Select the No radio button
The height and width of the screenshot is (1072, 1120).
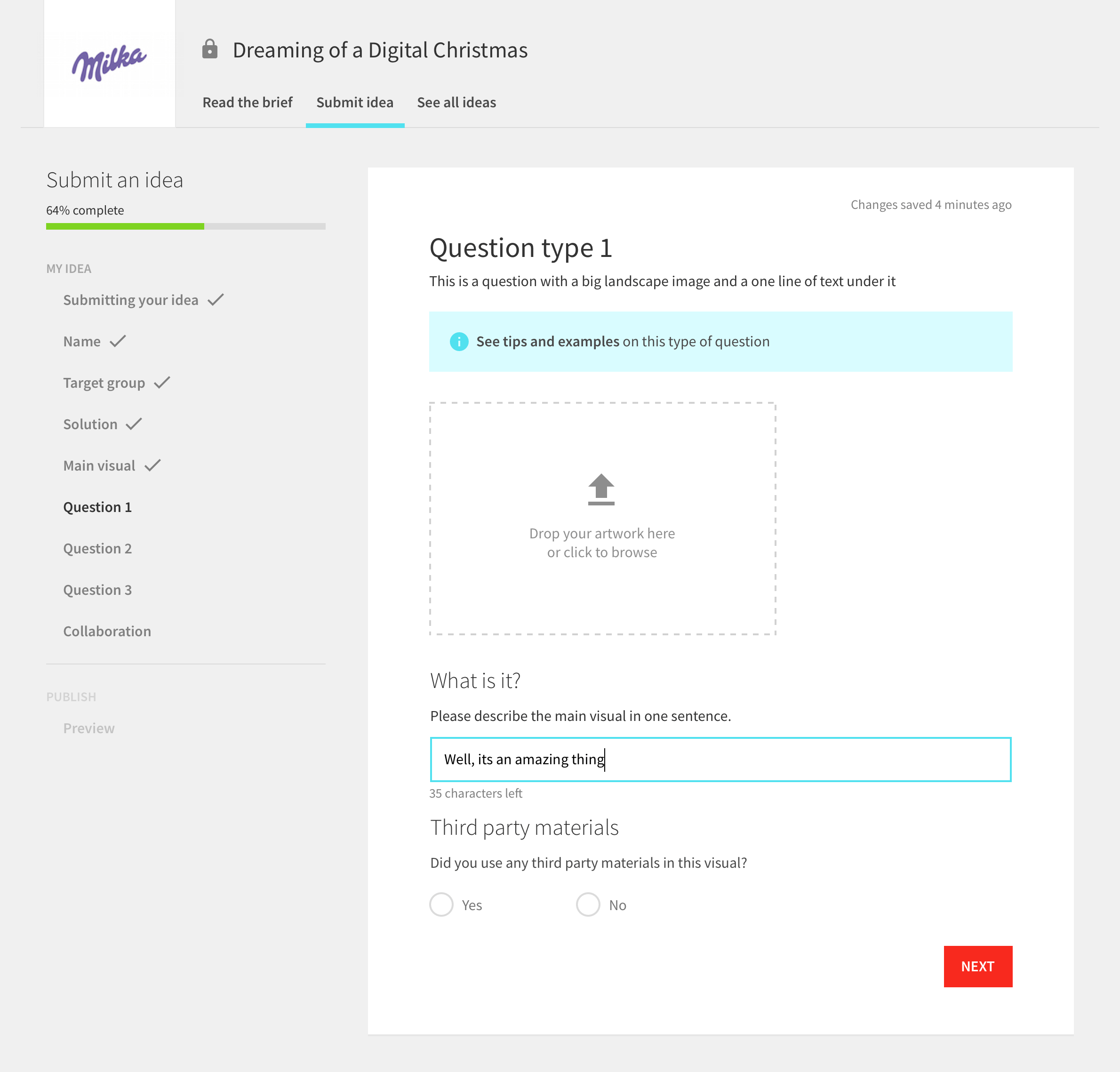click(x=588, y=904)
